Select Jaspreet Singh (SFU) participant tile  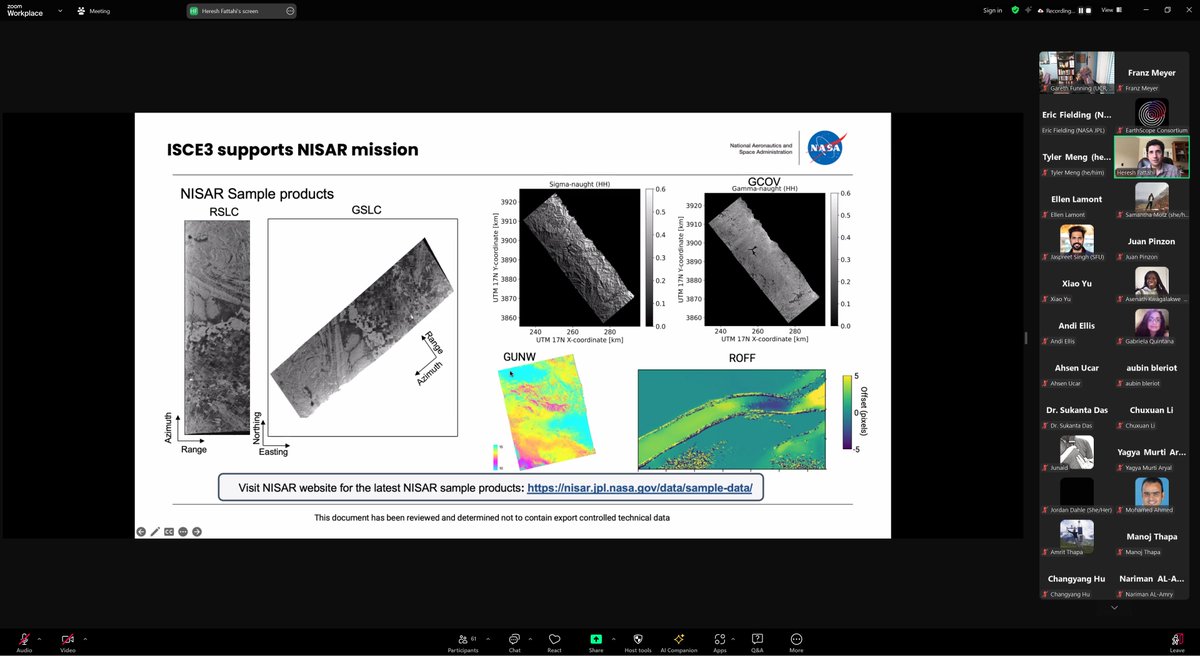1076,242
